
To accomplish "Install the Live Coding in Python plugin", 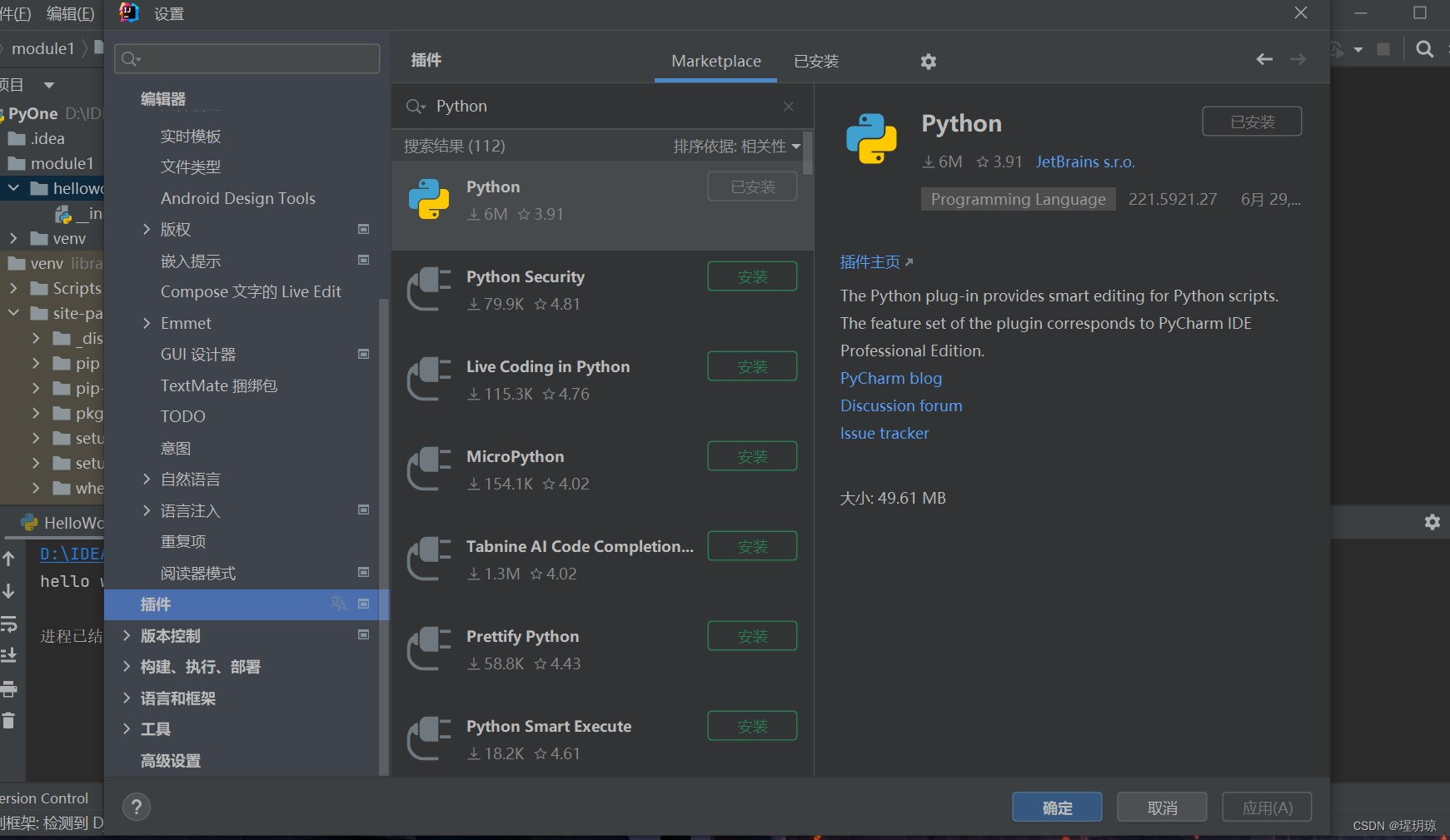I will click(x=752, y=366).
